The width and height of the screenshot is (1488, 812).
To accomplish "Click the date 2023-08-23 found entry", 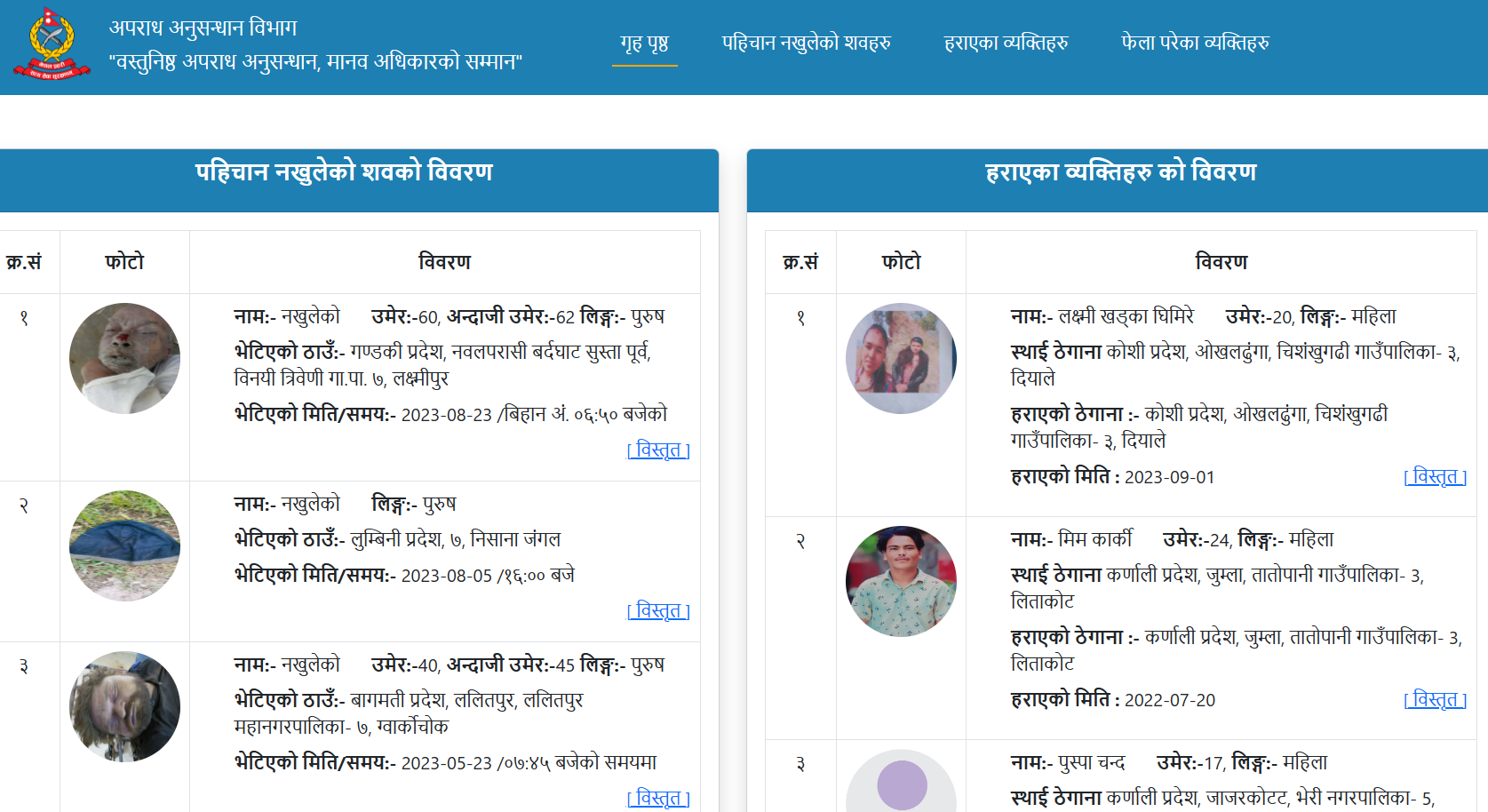I will [450, 414].
